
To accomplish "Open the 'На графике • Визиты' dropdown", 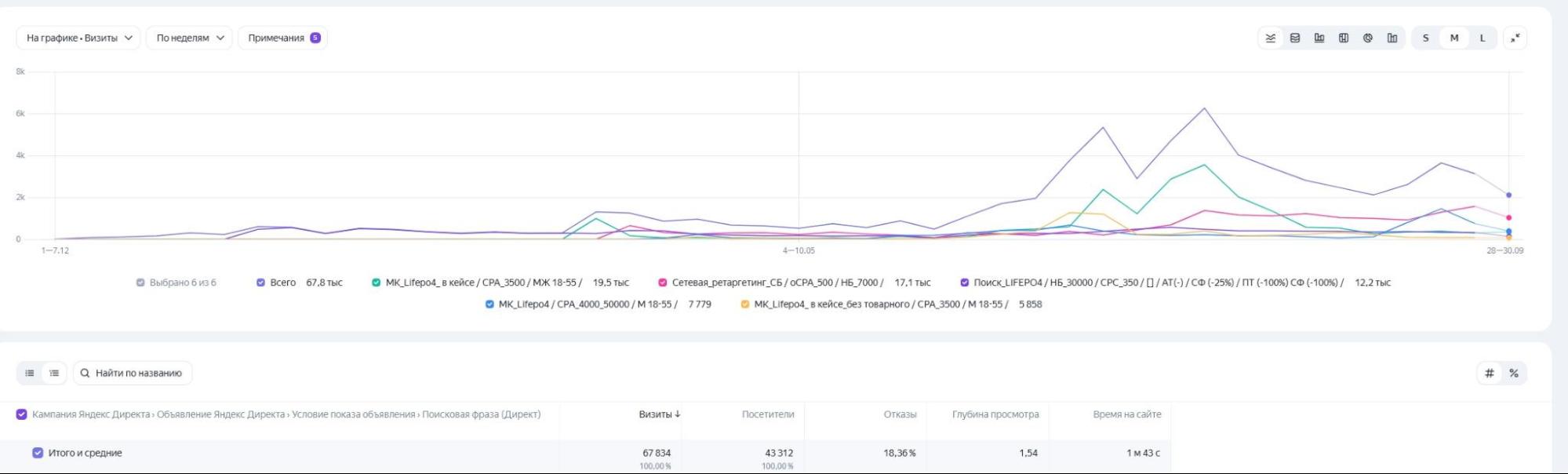I will [x=78, y=38].
